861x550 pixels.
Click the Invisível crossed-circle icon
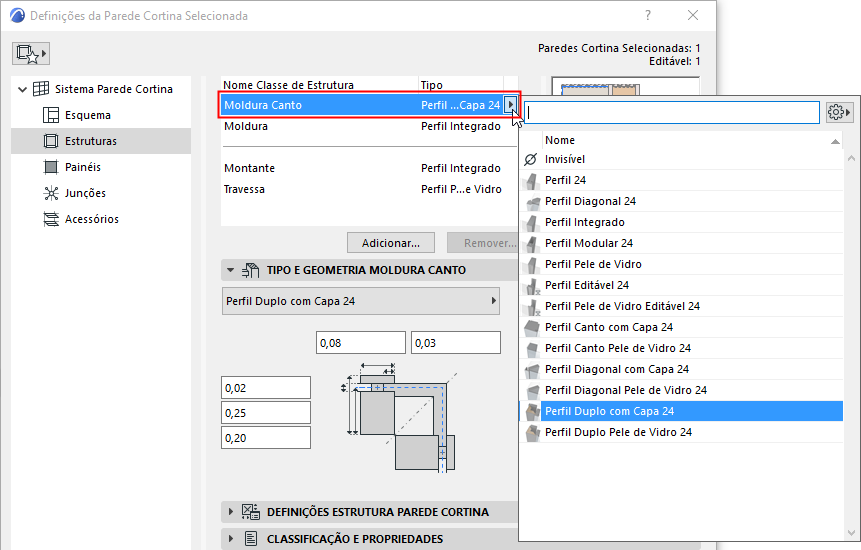pos(531,159)
